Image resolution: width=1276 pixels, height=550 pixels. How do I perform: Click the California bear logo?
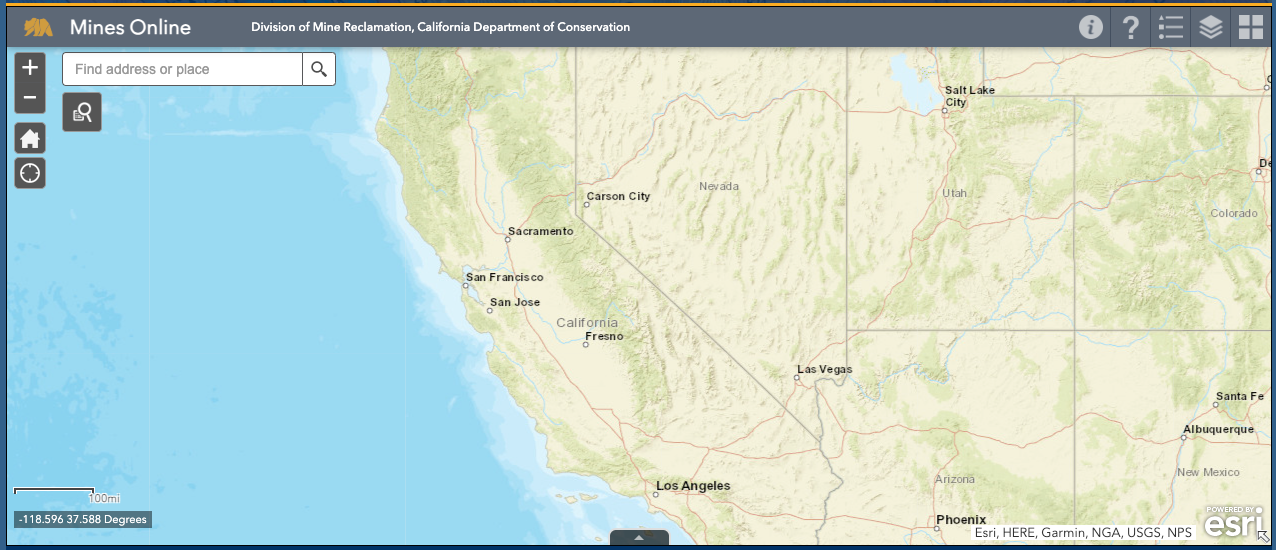[39, 27]
